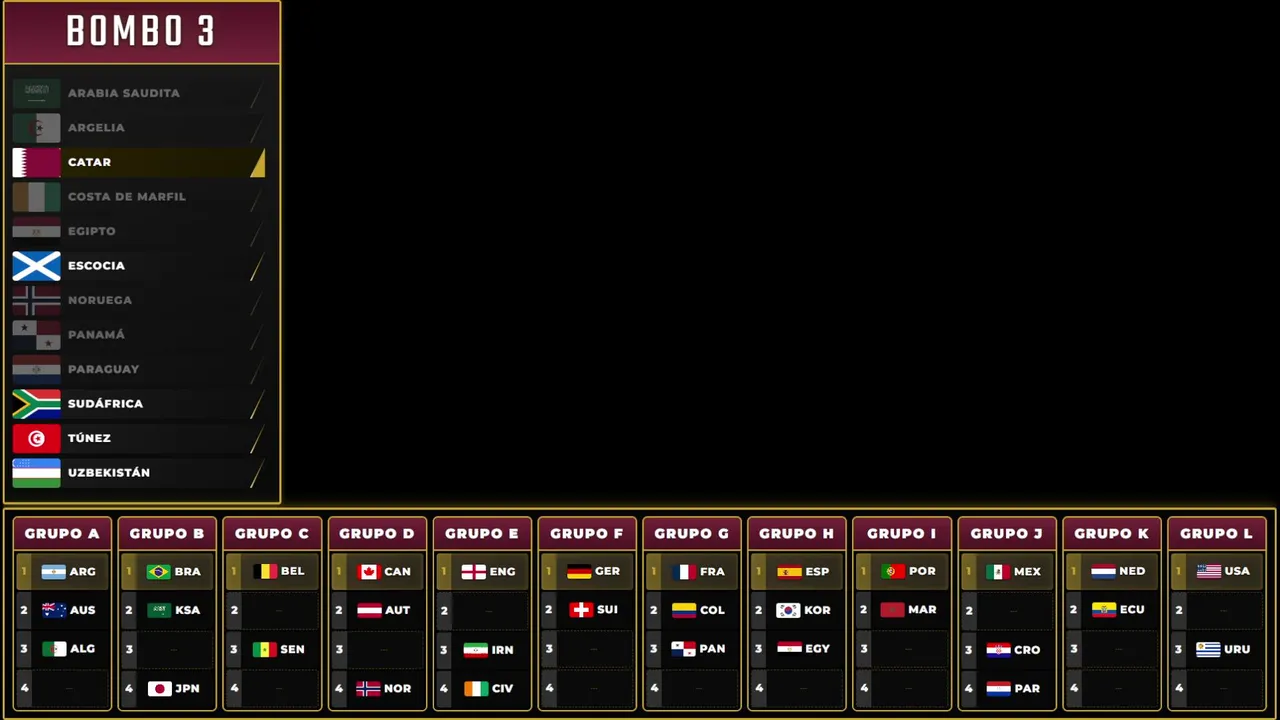
Task: Click the Qatar flag in Bombo 3
Action: (36, 162)
